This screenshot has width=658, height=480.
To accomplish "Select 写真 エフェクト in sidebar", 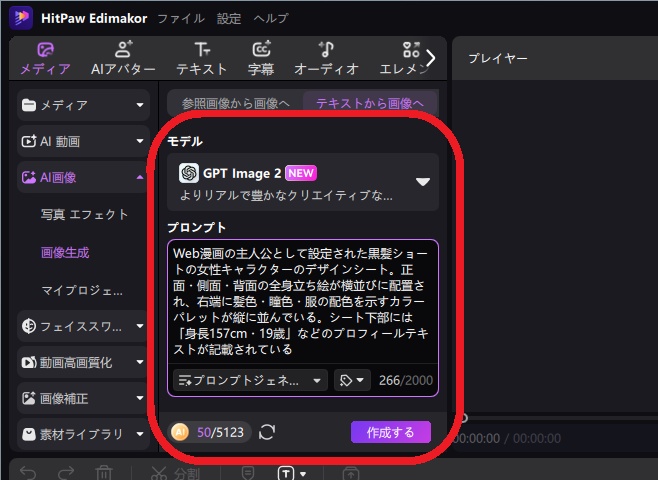I will coord(84,214).
